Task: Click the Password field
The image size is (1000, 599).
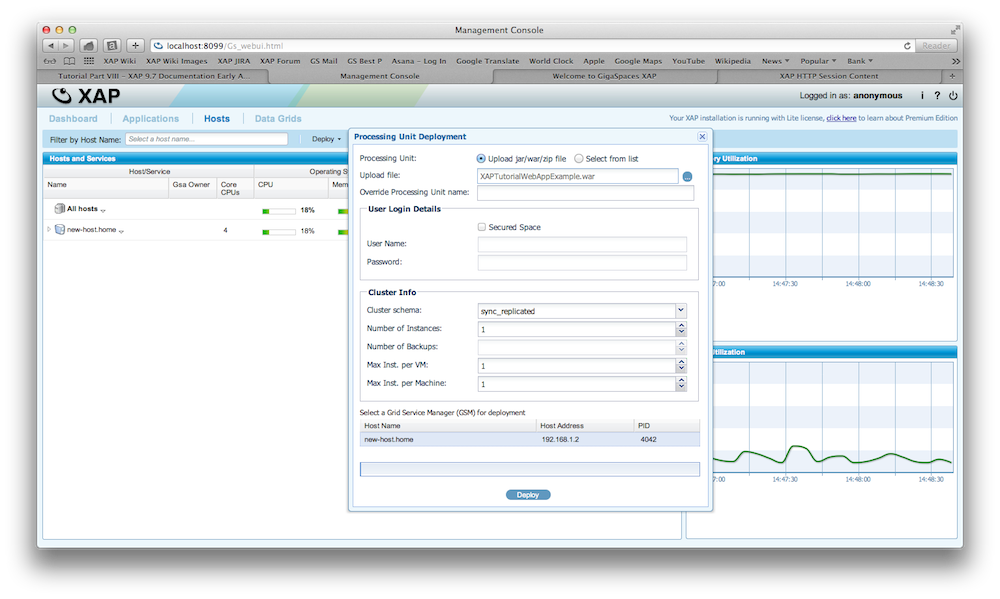Action: pyautogui.click(x=582, y=262)
